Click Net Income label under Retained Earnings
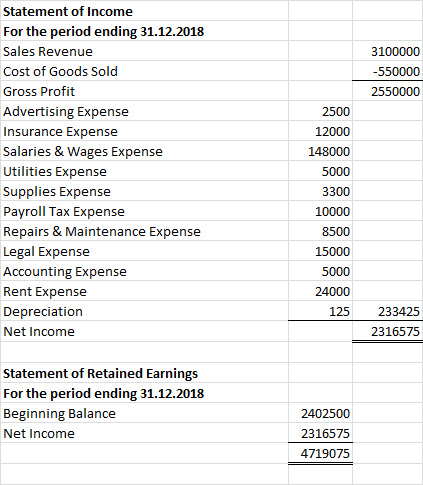The height and width of the screenshot is (485, 423). click(39, 434)
